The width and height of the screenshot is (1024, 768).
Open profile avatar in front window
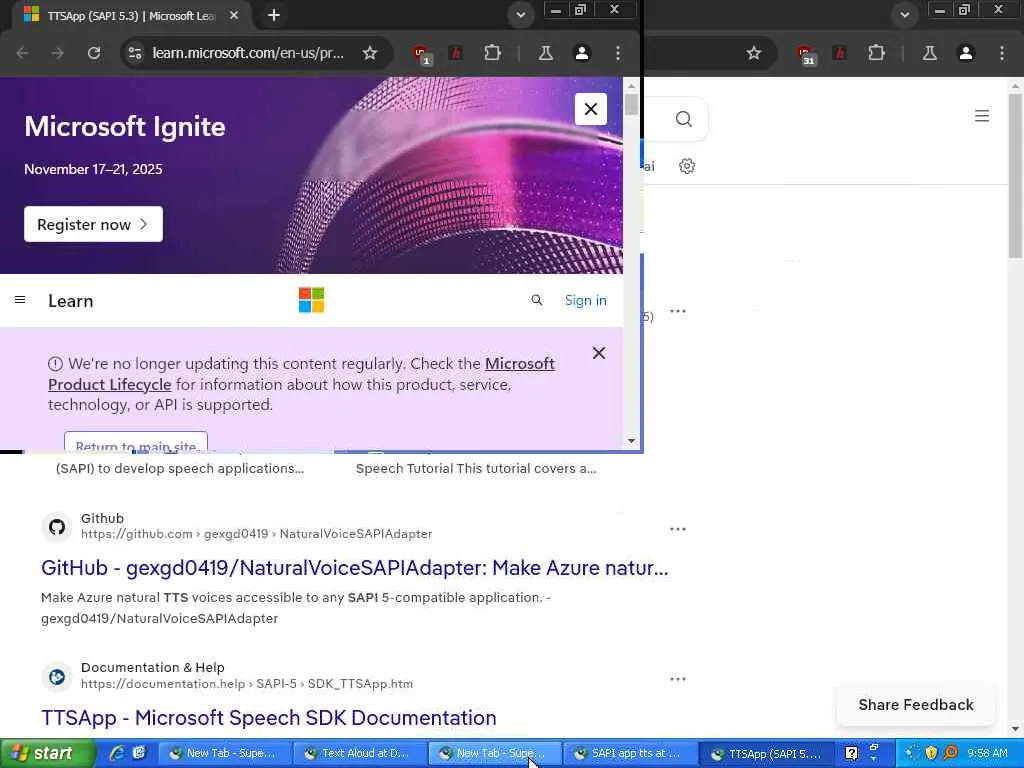(x=582, y=53)
